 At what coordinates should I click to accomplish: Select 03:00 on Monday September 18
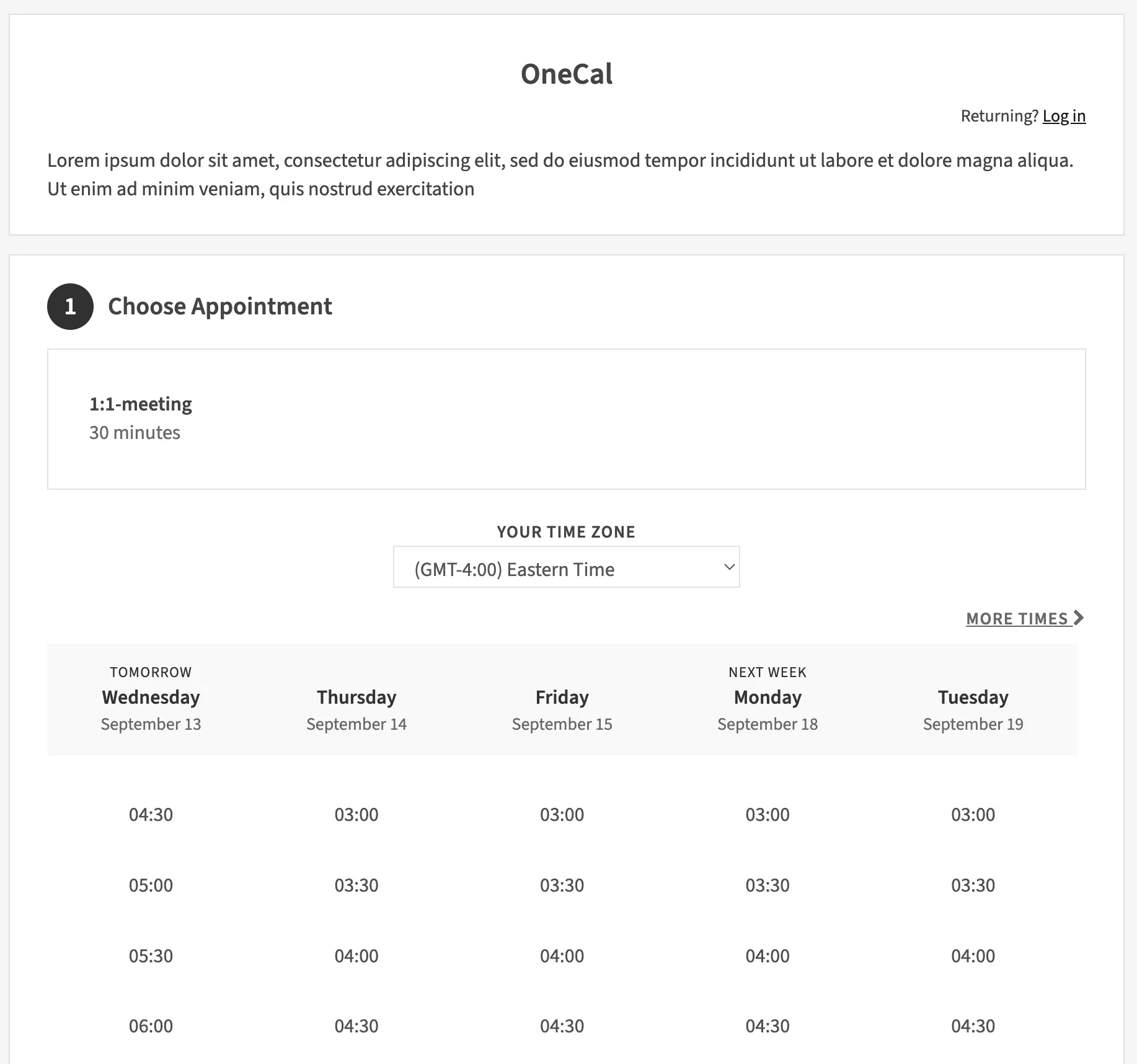pyautogui.click(x=768, y=814)
